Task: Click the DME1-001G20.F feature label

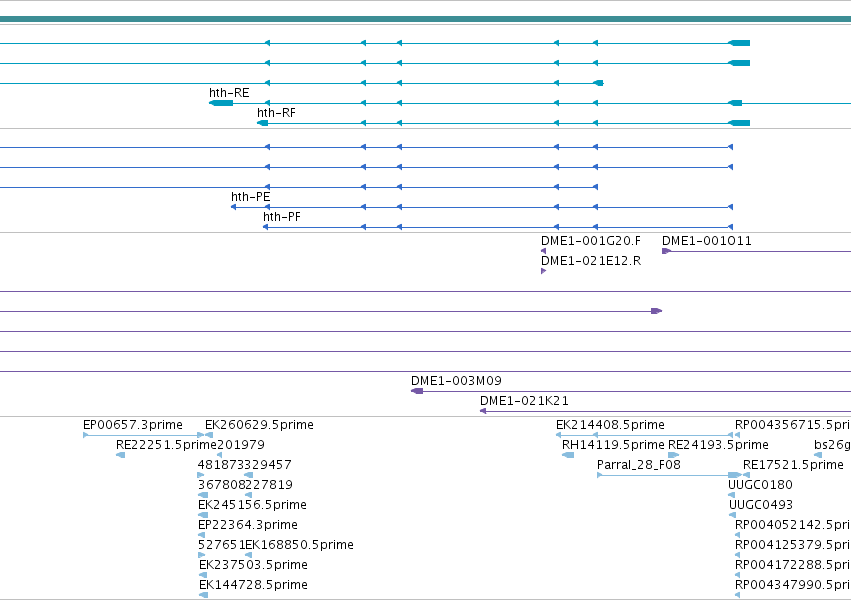Action: [x=590, y=241]
